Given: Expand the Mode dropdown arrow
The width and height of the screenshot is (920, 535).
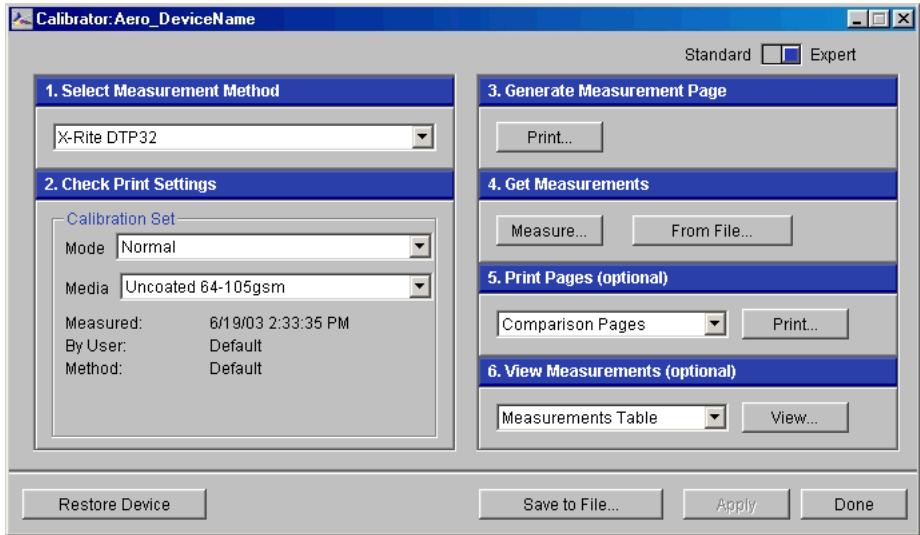Looking at the screenshot, I should (420, 246).
